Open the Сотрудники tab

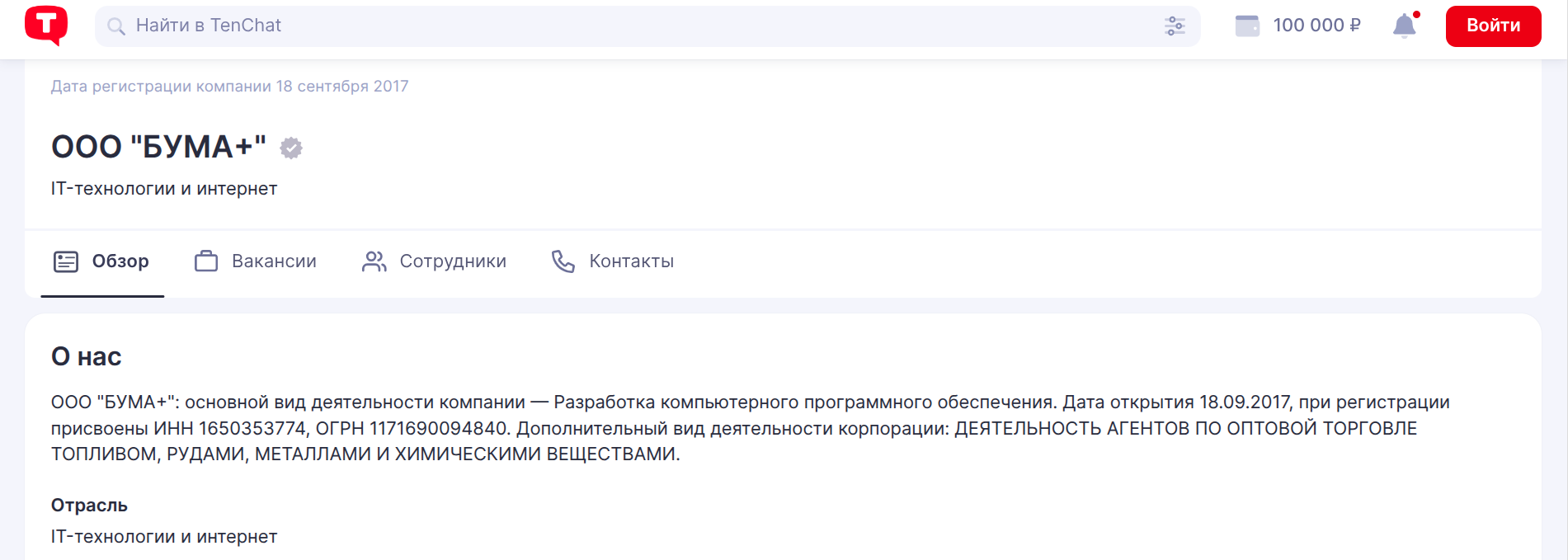435,261
